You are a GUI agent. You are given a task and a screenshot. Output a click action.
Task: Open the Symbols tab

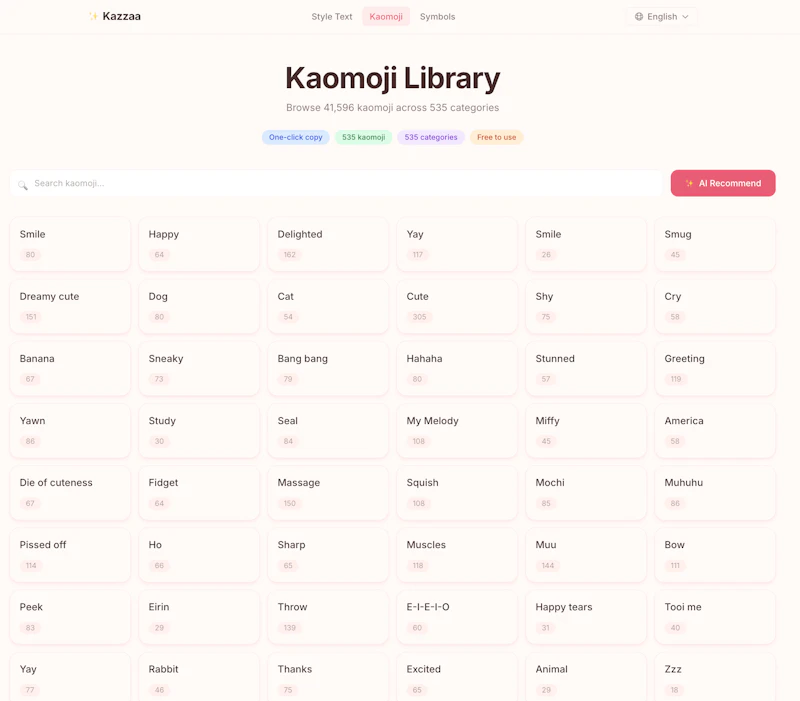pyautogui.click(x=437, y=16)
